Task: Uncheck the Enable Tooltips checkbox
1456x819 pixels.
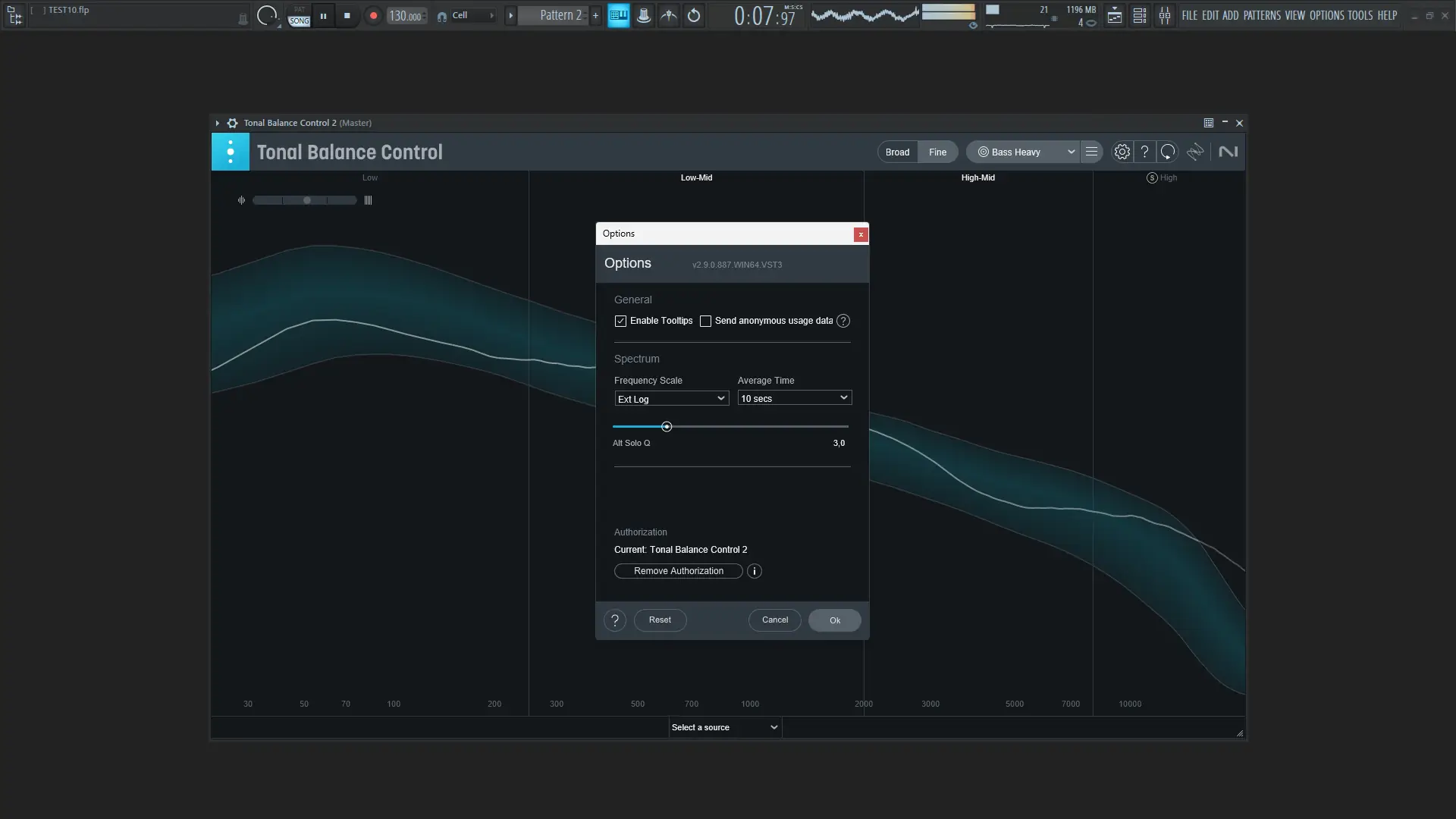Action: click(x=621, y=321)
